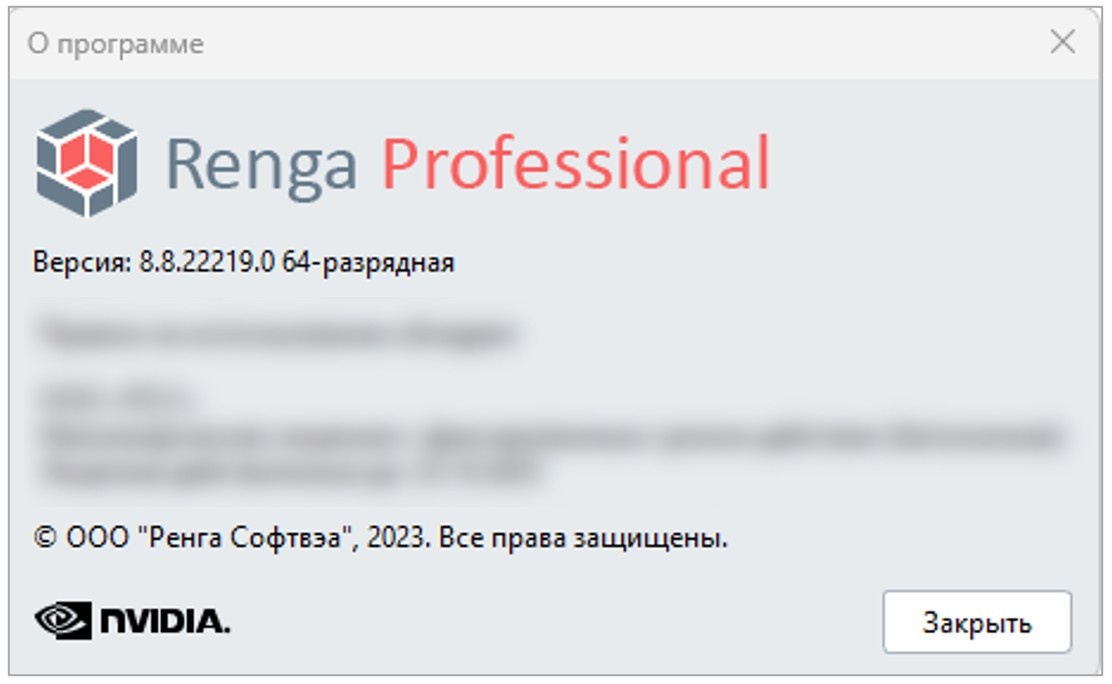Screen dimensions: 1112x684
Task: Click the first blurred license line
Action: coord(278,333)
